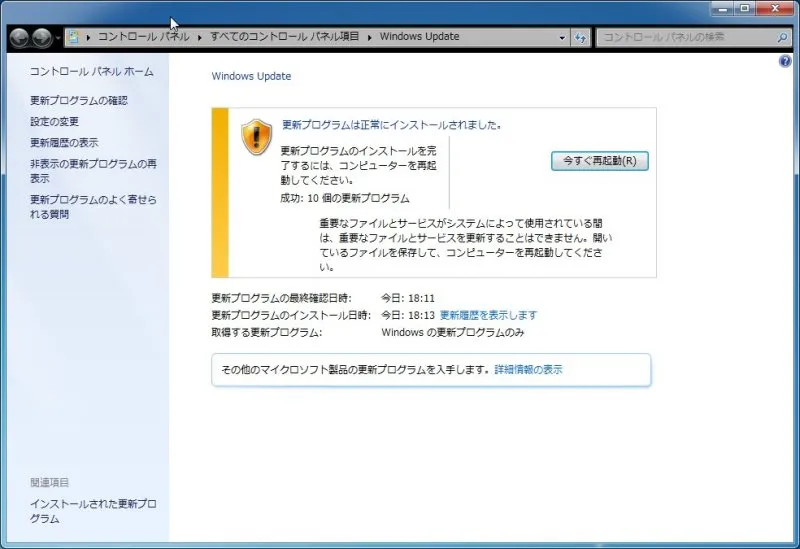Viewport: 800px width, 549px height.
Task: Focus the コントロール パネルの検索 search box
Action: 687,37
